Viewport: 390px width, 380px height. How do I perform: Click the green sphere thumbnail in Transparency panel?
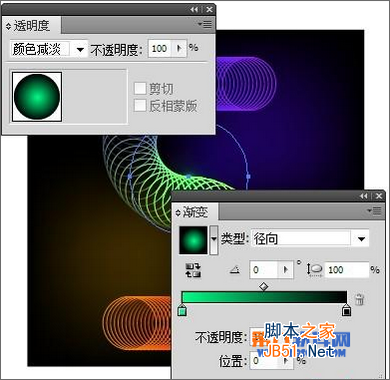point(37,97)
